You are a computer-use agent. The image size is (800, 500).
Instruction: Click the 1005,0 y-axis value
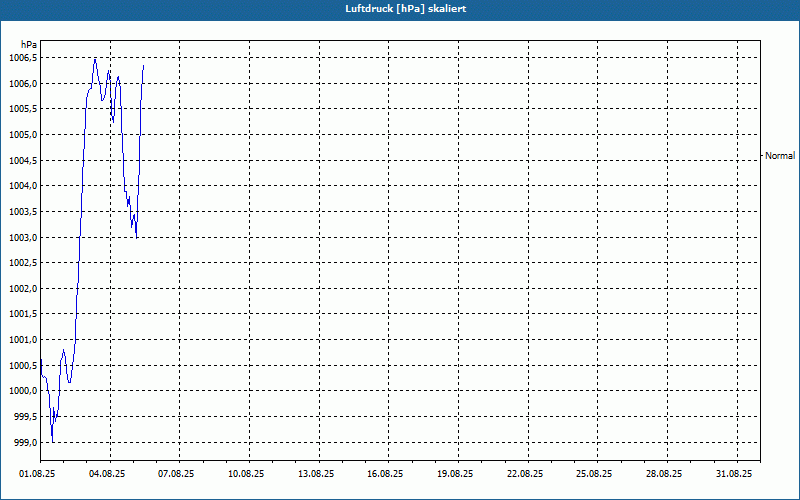pyautogui.click(x=23, y=135)
